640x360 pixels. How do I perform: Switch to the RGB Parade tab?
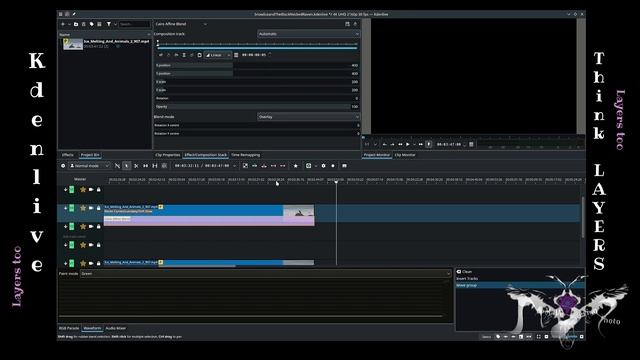click(x=69, y=328)
